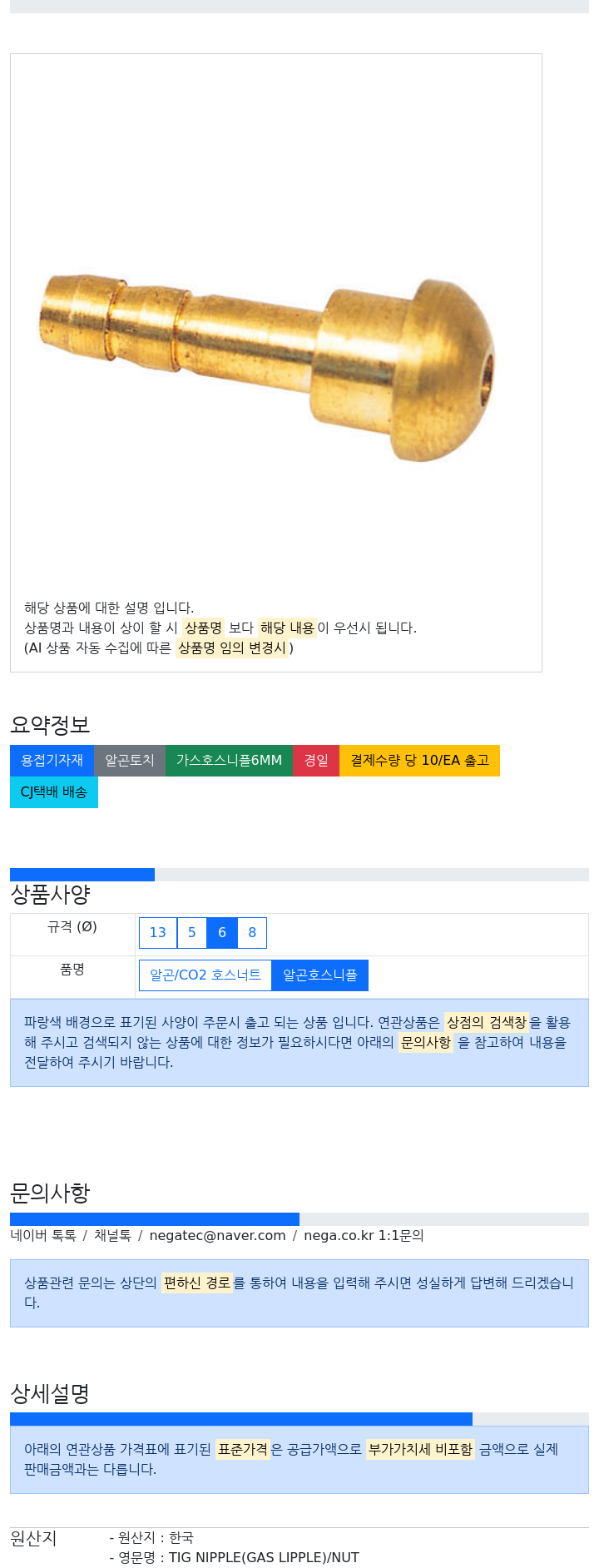Viewport: 599px width, 1568px height.
Task: Select the 용접기자재 category tag
Action: [52, 761]
